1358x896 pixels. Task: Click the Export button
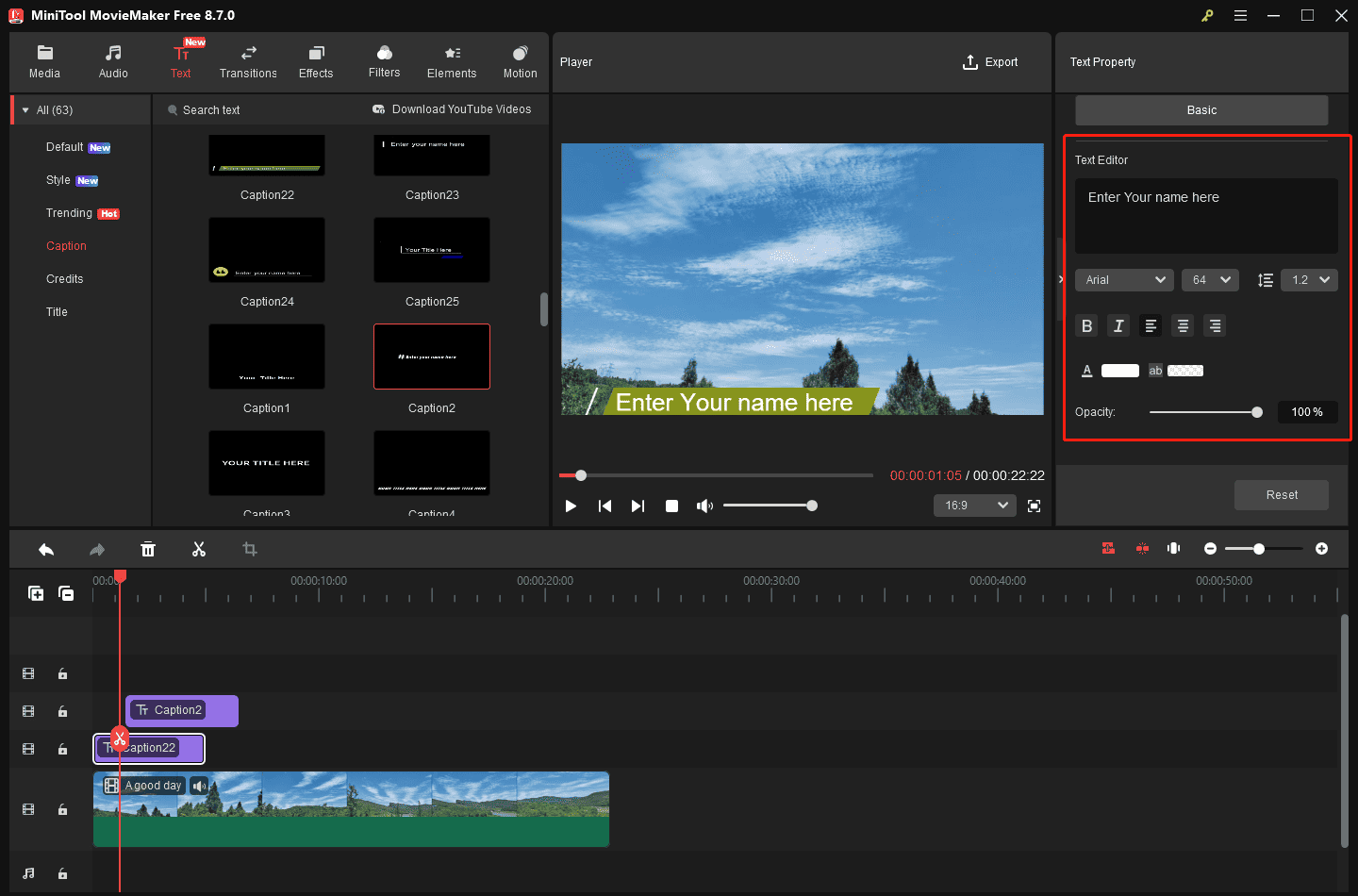(990, 62)
